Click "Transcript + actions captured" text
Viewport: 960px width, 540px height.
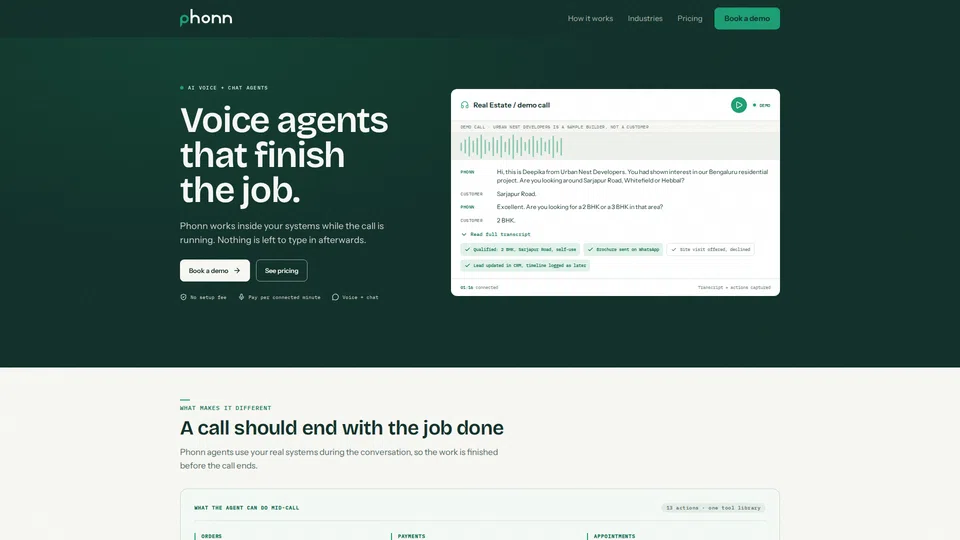pyautogui.click(x=734, y=287)
